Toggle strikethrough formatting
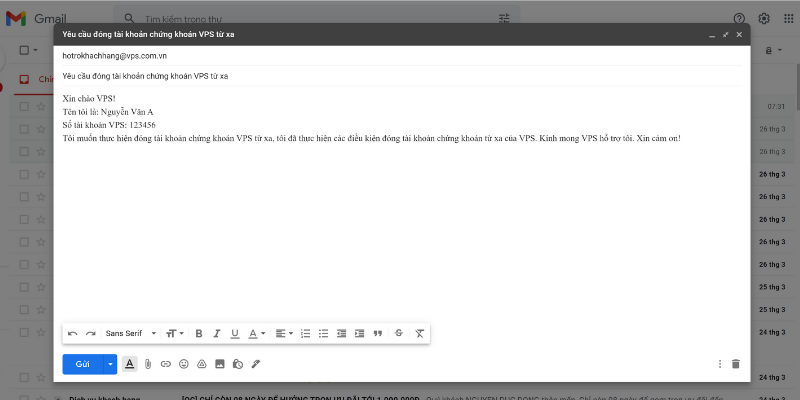The image size is (800, 400). pos(399,333)
